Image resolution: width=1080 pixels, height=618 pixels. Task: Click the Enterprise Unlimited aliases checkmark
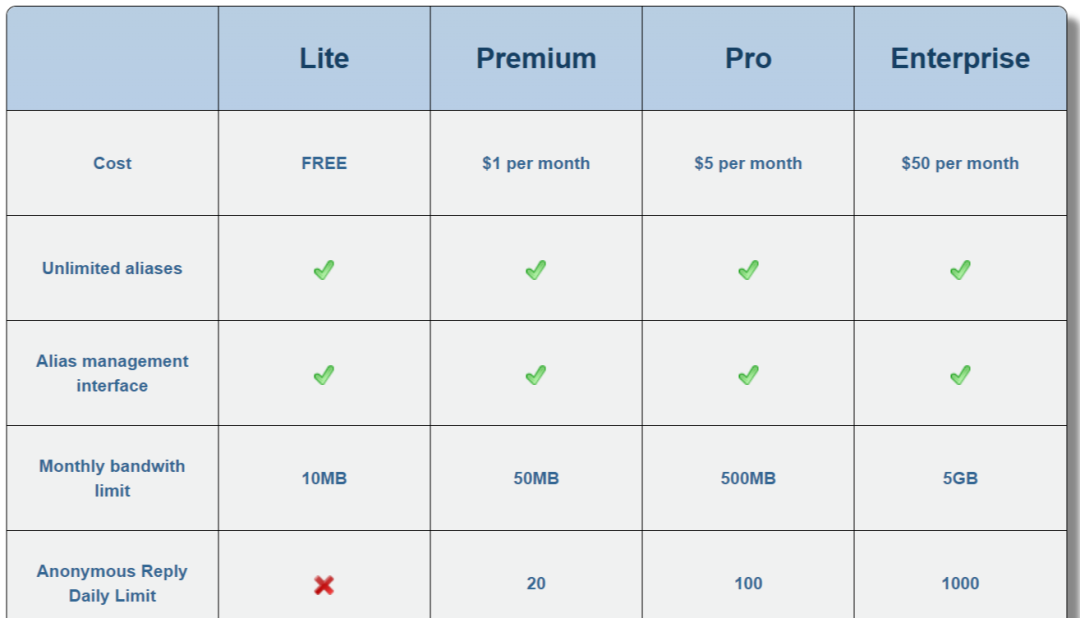click(x=960, y=269)
